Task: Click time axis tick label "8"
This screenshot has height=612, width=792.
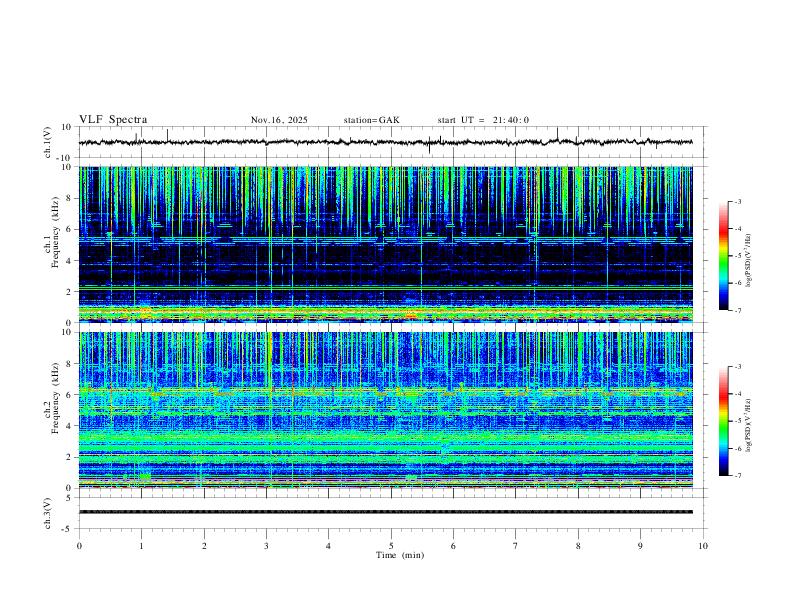Action: (x=578, y=546)
